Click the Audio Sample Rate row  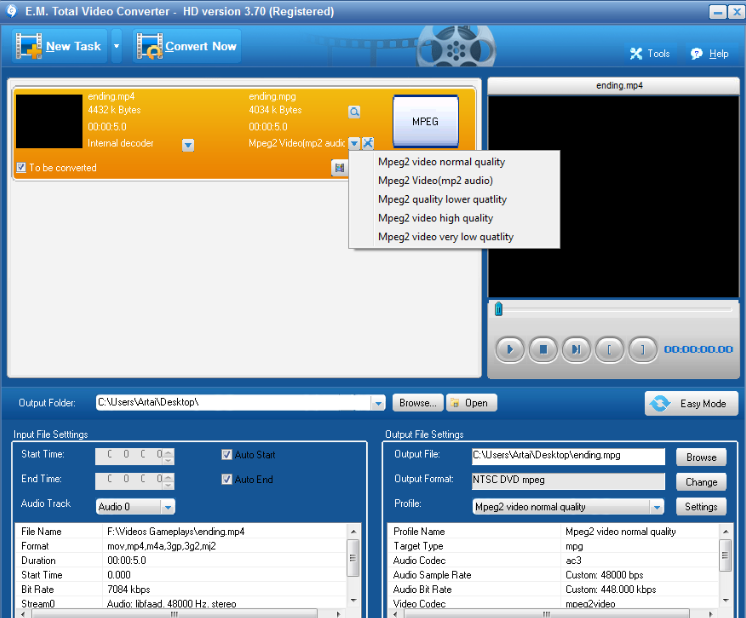(553, 575)
